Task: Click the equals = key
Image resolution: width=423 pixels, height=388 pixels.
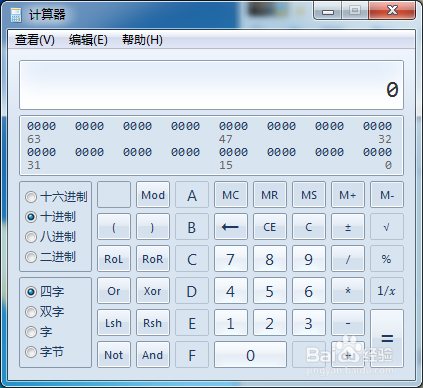Action: (x=387, y=339)
